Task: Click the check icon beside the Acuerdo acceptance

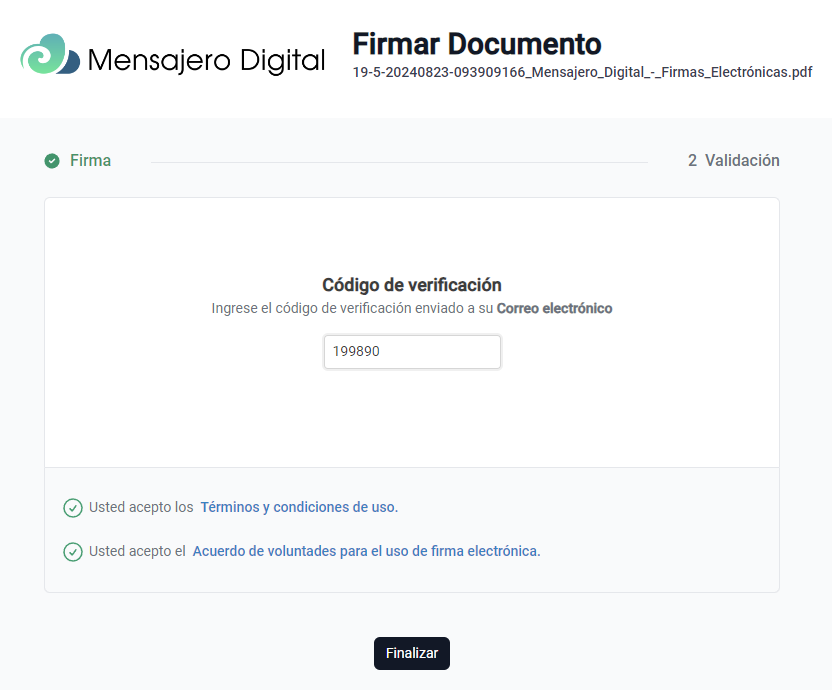Action: point(73,552)
